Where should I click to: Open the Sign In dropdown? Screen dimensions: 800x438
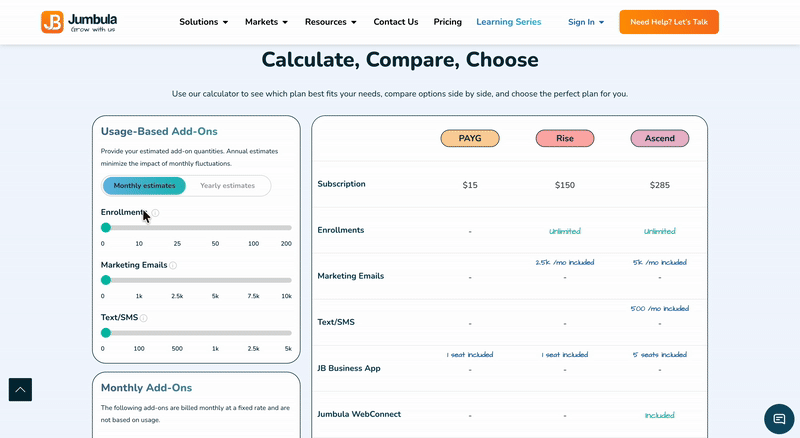[586, 22]
